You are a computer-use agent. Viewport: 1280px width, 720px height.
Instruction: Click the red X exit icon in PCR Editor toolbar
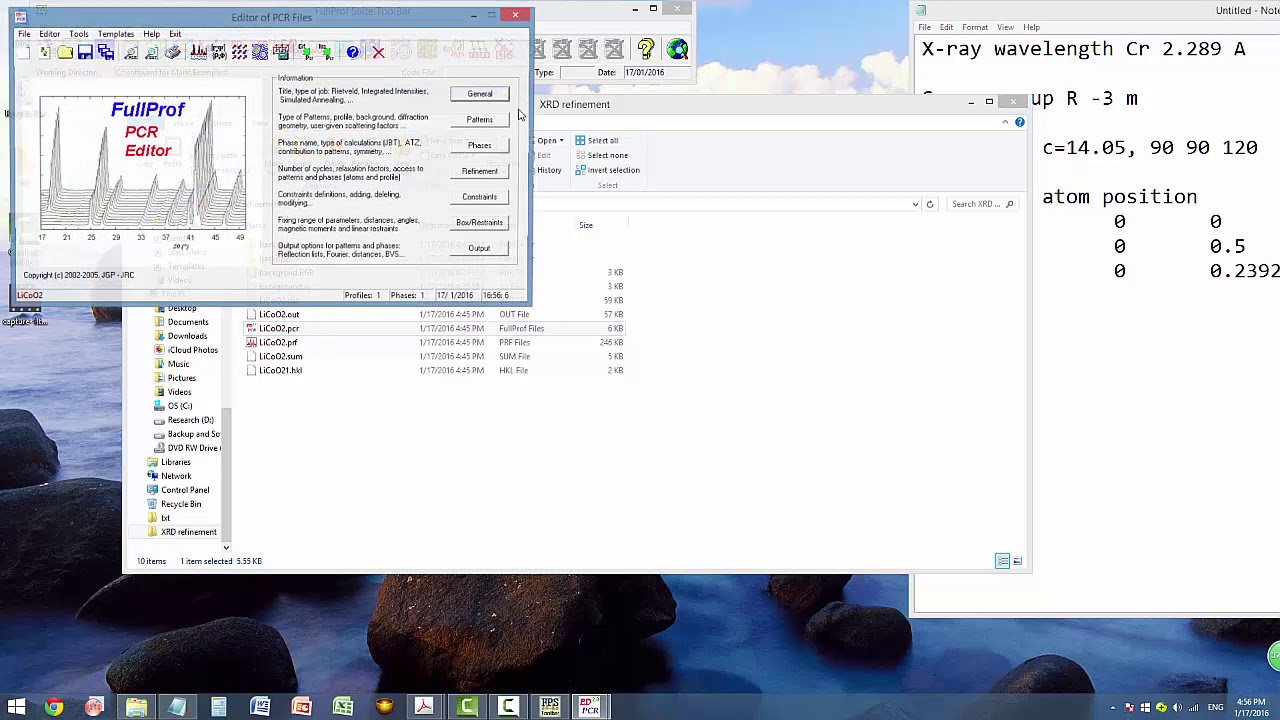378,52
